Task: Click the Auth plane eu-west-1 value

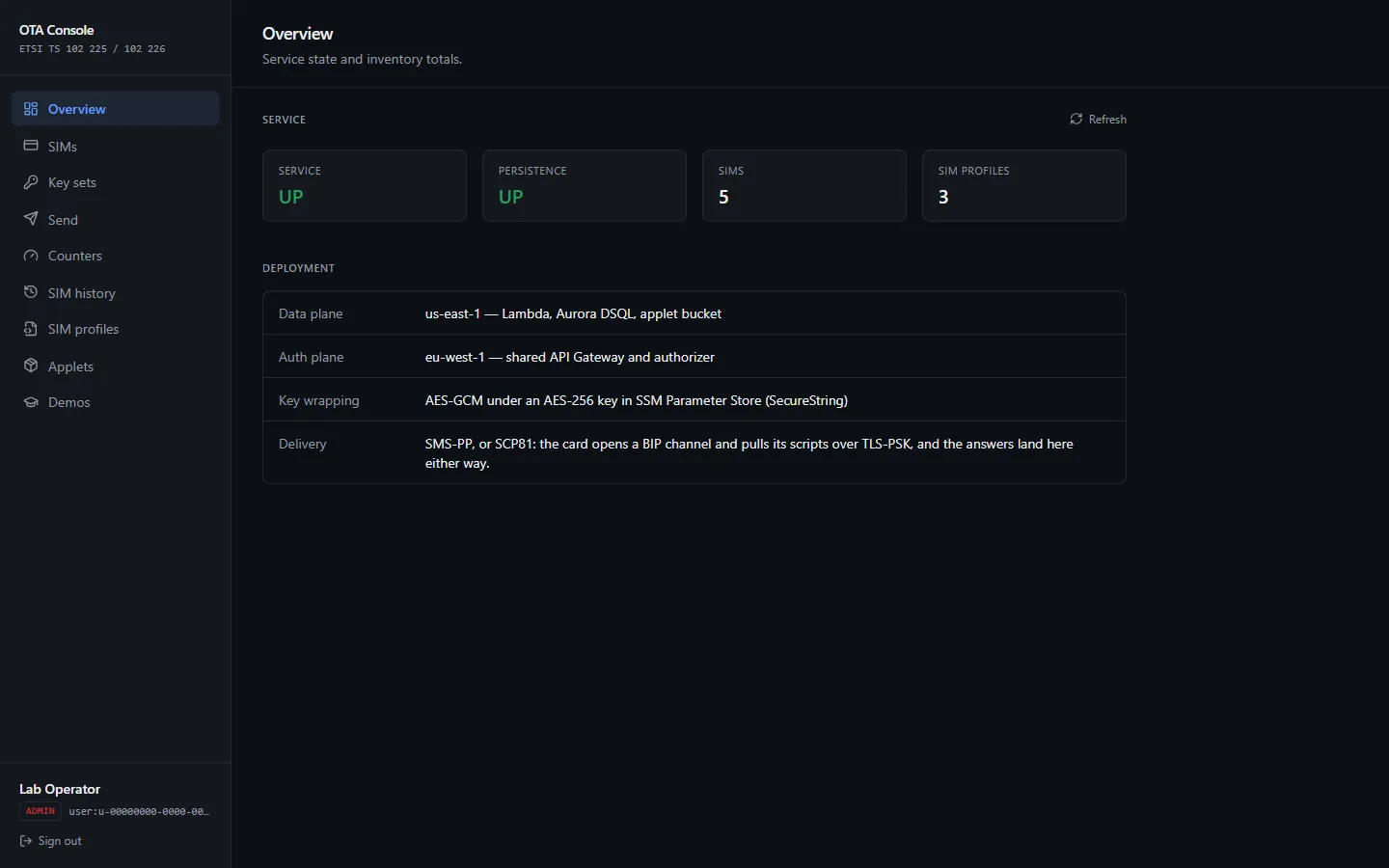Action: pos(570,357)
